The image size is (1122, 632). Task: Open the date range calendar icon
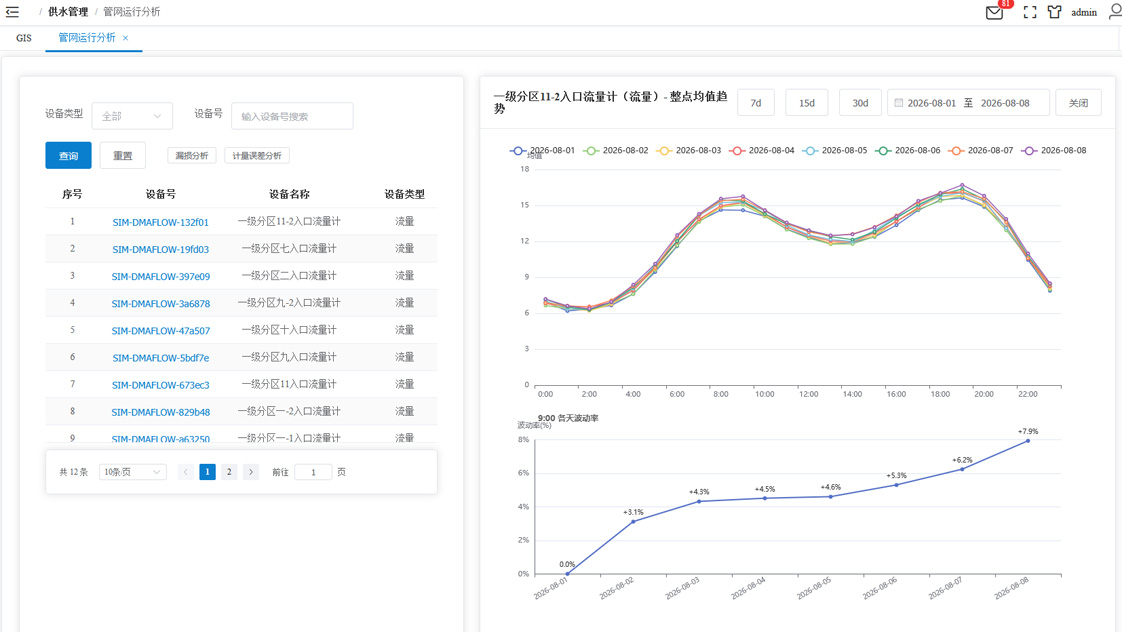(899, 103)
